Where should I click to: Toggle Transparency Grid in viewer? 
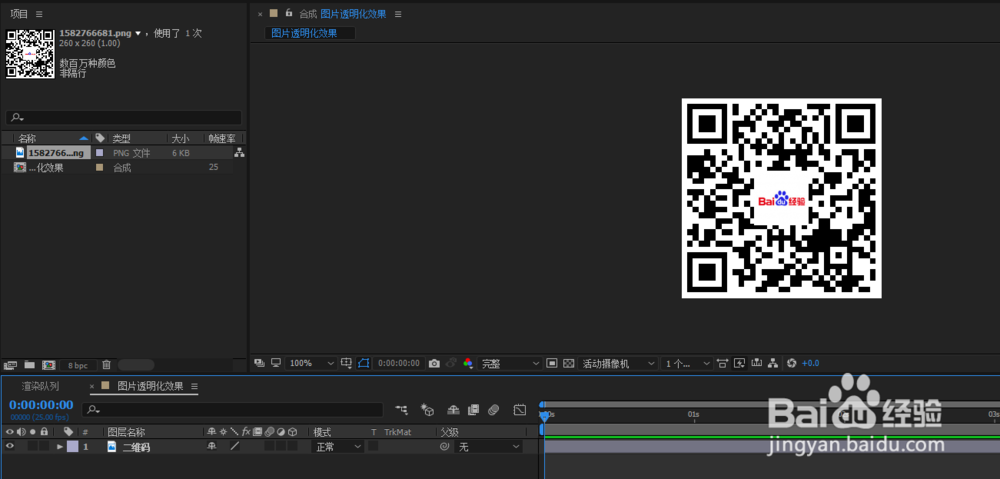569,363
